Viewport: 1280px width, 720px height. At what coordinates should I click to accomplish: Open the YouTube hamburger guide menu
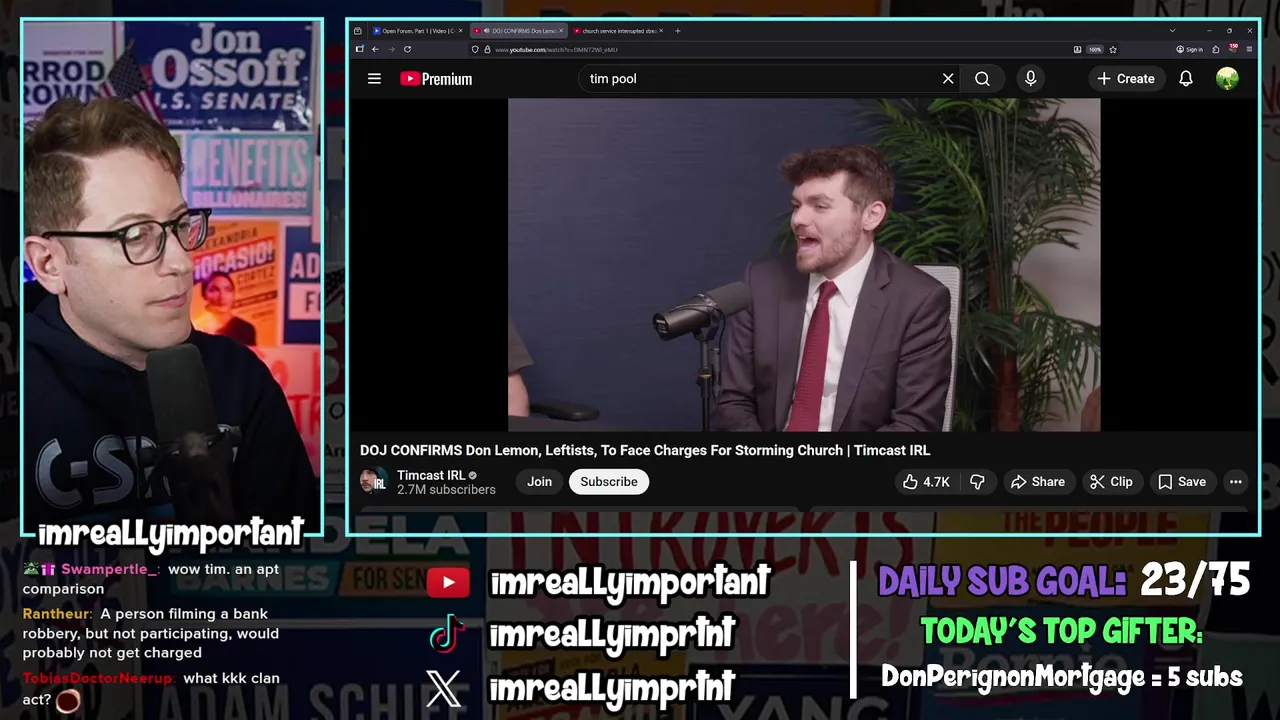pyautogui.click(x=374, y=78)
